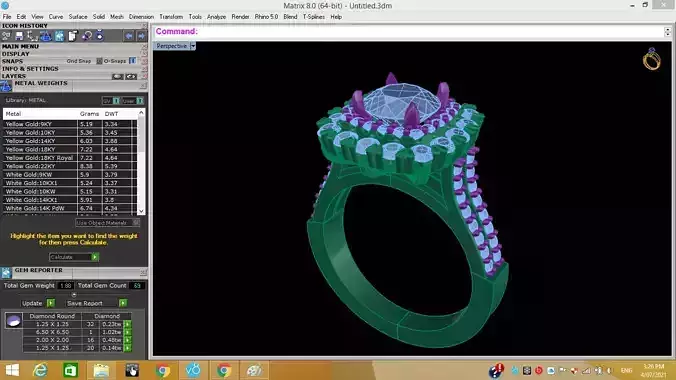The width and height of the screenshot is (676, 380).
Task: Open Windows Start menu
Action: pyautogui.click(x=12, y=371)
